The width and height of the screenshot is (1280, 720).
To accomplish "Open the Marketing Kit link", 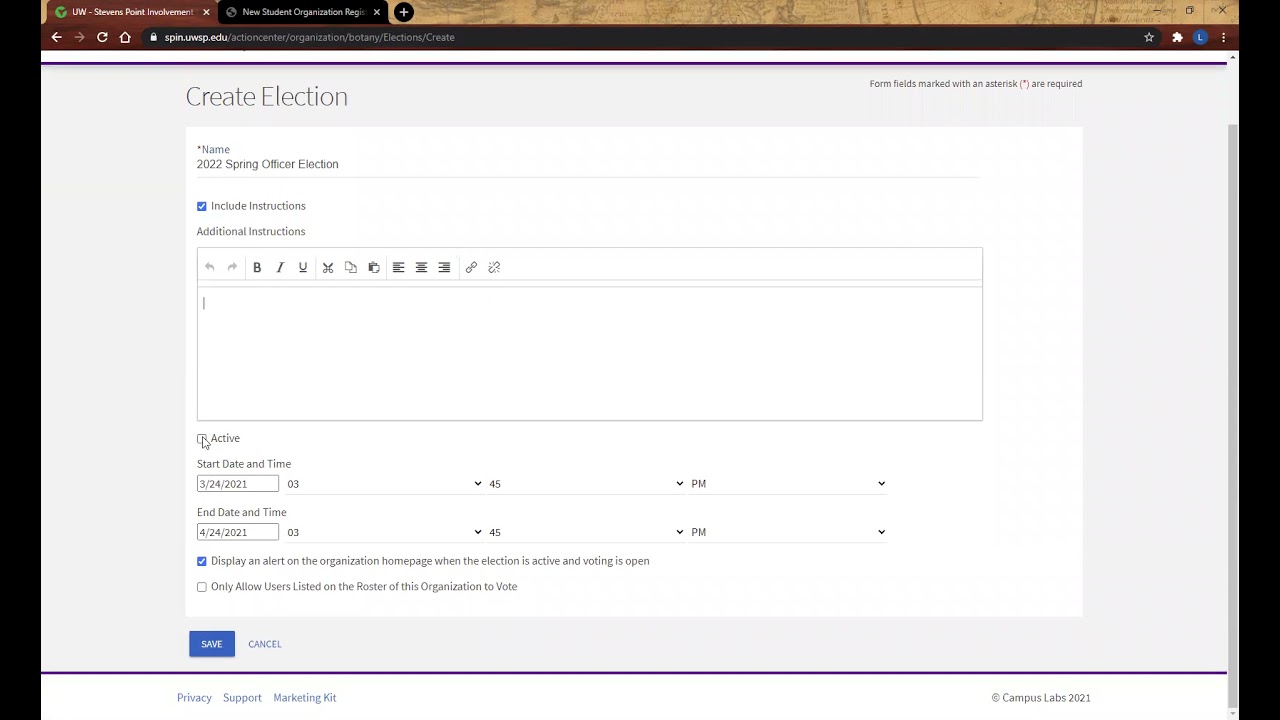I will point(305,698).
